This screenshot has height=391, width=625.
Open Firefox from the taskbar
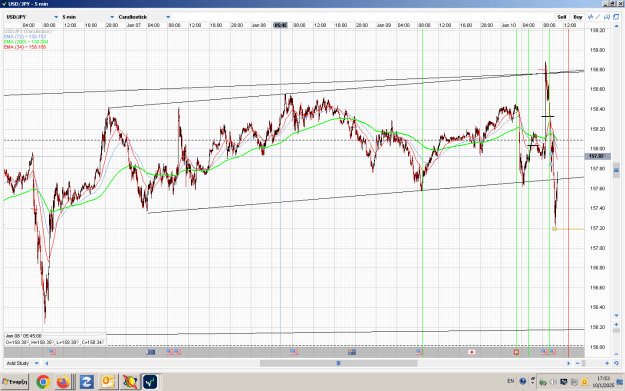(x=63, y=382)
